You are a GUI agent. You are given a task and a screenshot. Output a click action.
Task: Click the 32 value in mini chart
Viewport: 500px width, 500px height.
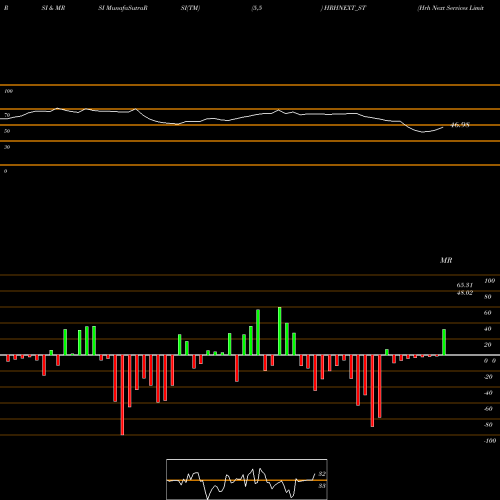(x=322, y=474)
